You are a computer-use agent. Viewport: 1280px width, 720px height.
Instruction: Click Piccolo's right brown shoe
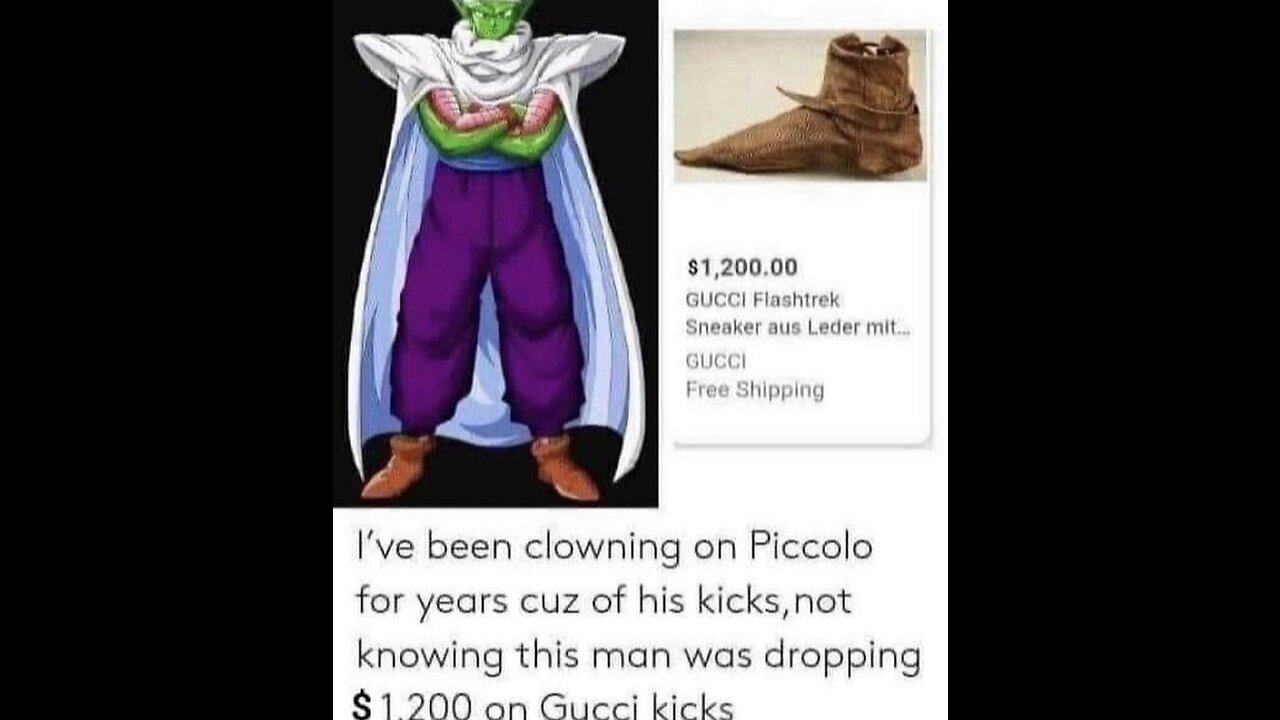tap(565, 466)
